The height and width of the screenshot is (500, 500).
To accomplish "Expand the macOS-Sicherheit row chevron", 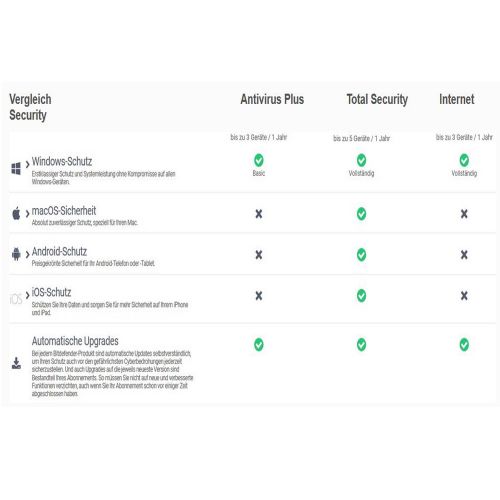I will (x=27, y=214).
